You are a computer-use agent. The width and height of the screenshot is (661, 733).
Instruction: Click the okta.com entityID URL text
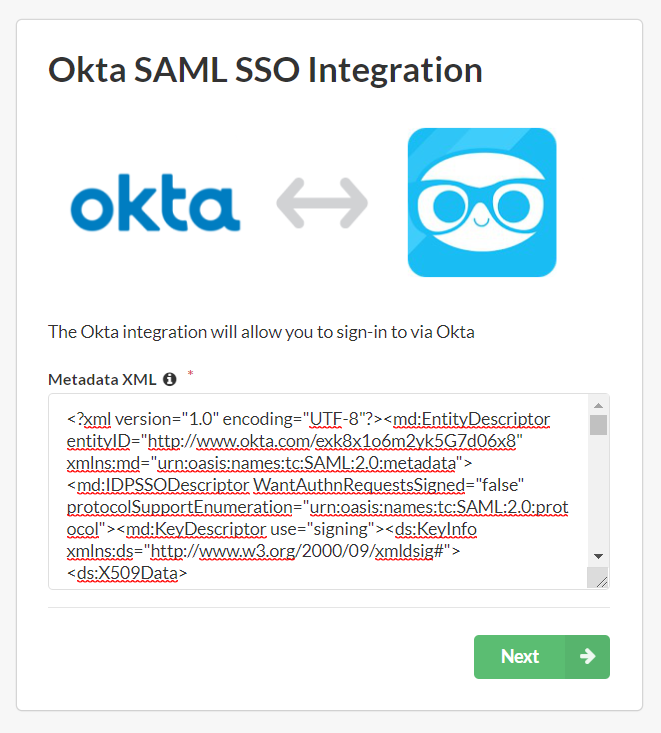coord(332,441)
